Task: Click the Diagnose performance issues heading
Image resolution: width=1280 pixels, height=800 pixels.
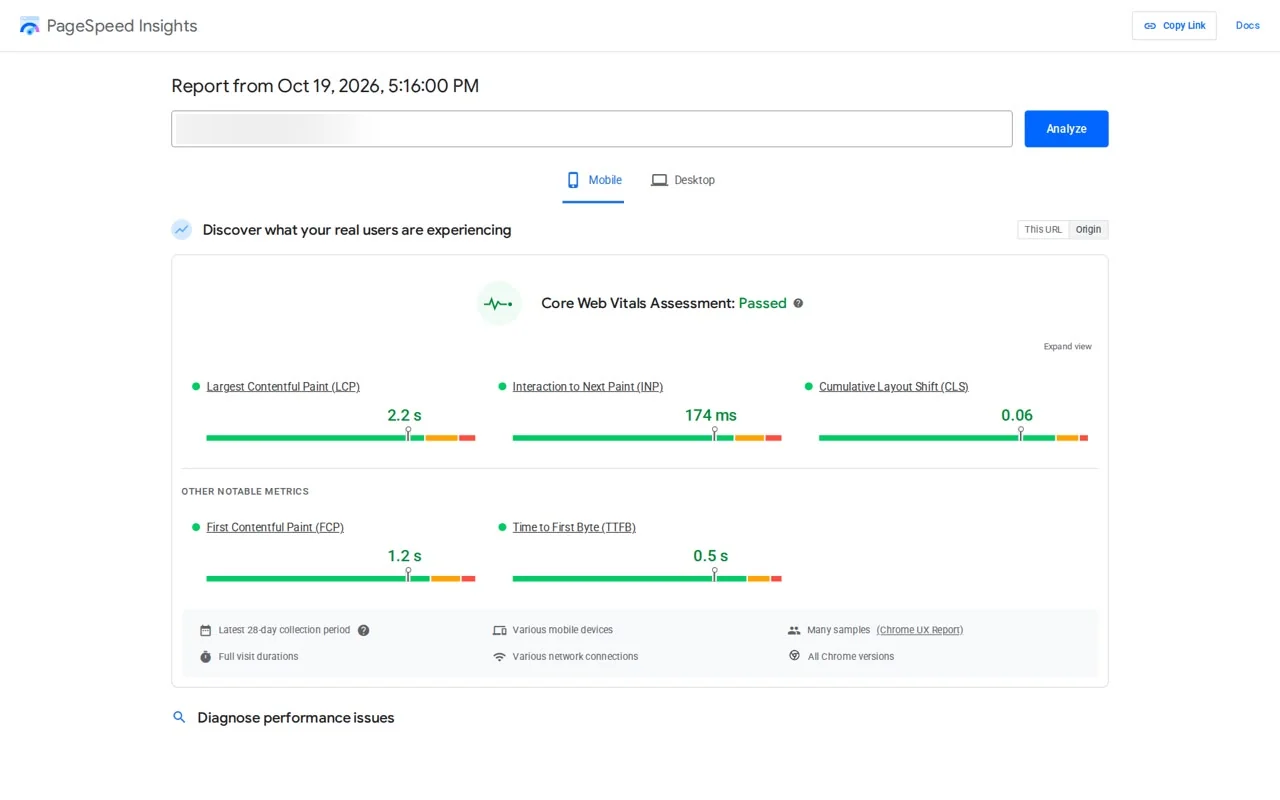Action: pyautogui.click(x=296, y=718)
